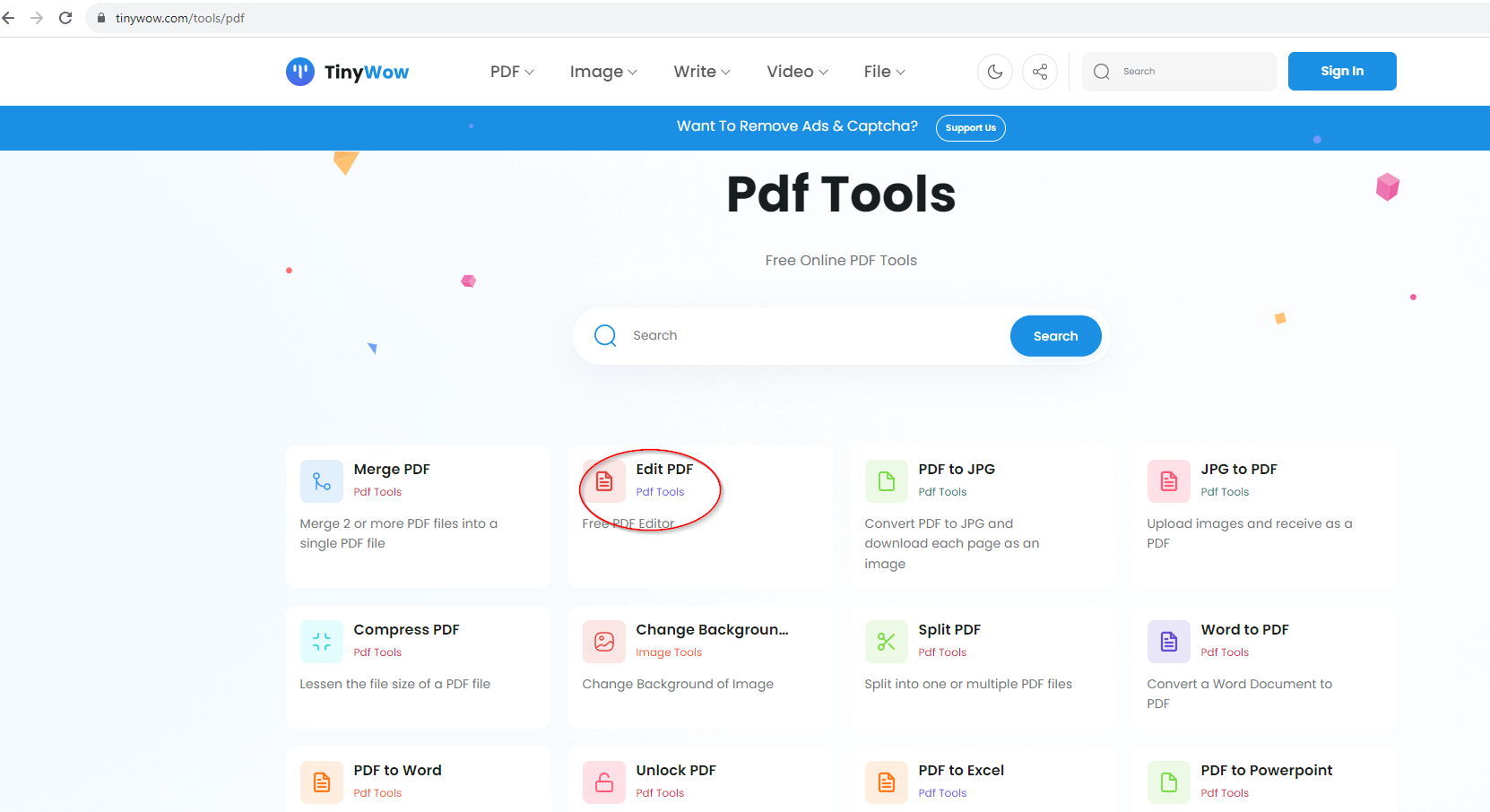This screenshot has height=812, width=1490.
Task: Open the Unlock PDF padlock icon
Action: tap(604, 782)
